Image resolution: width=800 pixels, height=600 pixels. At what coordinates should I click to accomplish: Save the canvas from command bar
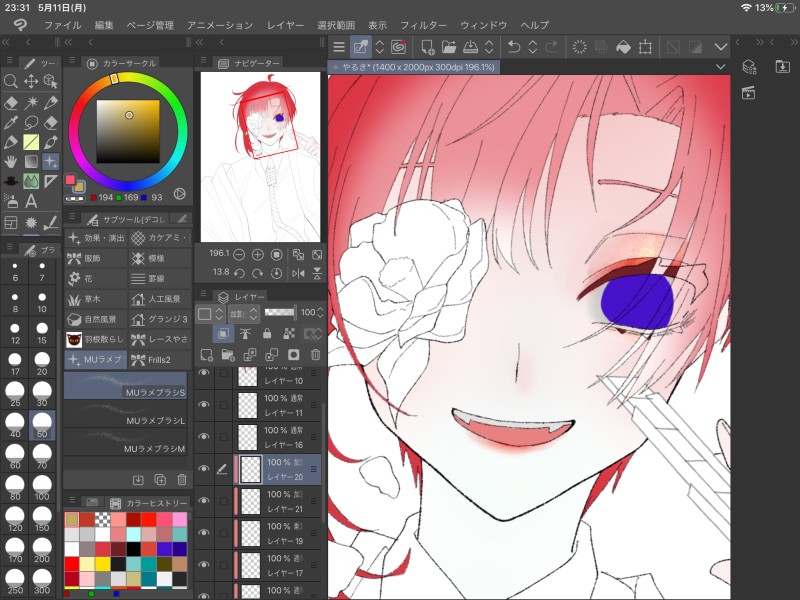coord(470,47)
